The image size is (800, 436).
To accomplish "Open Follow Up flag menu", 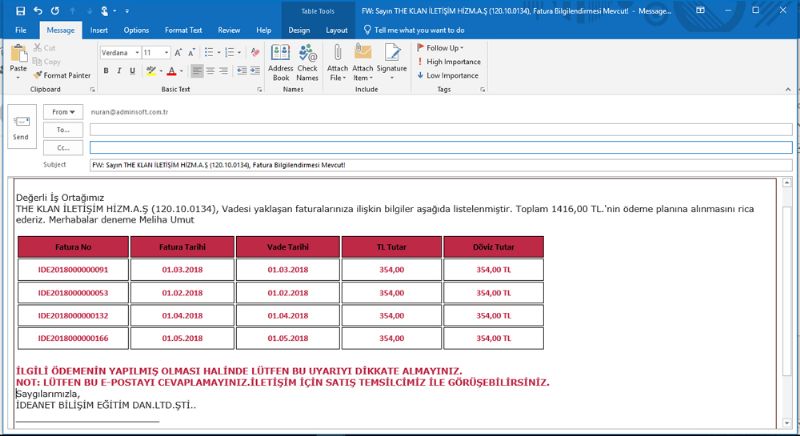I will pos(440,48).
